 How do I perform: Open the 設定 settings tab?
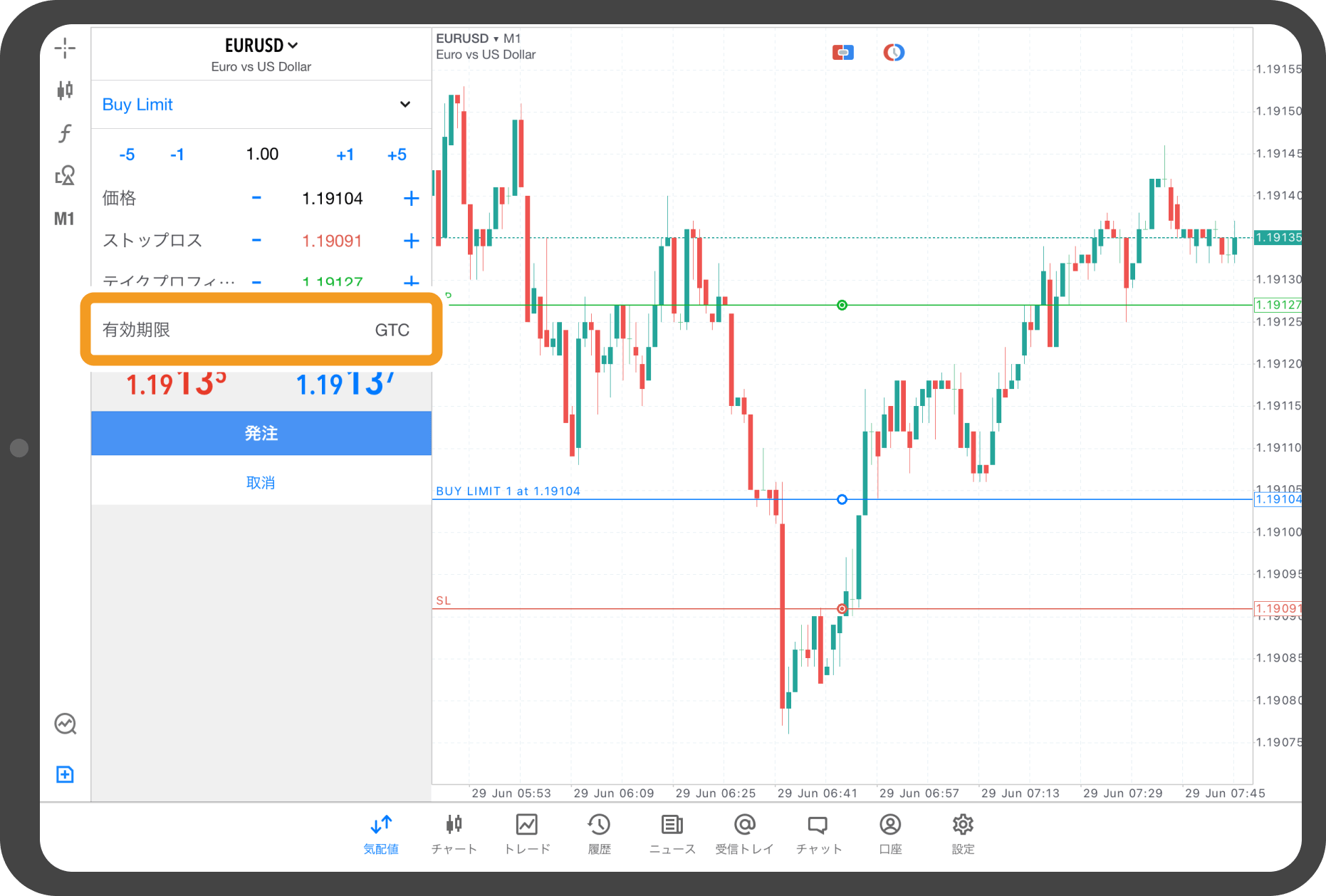coord(963,834)
